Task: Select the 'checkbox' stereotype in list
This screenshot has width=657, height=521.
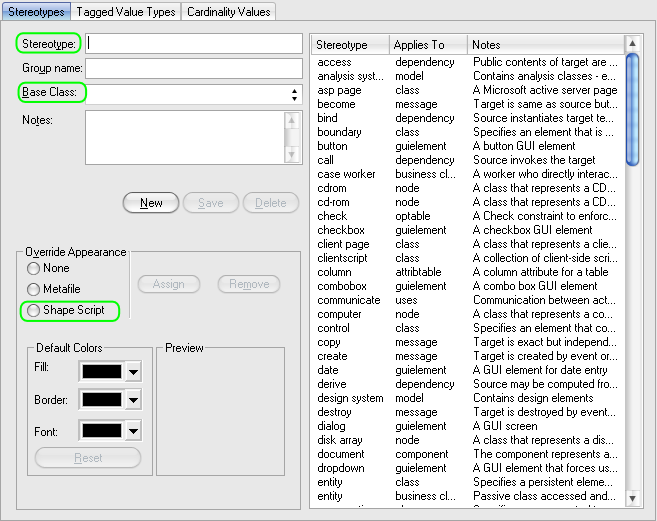Action: click(x=341, y=230)
